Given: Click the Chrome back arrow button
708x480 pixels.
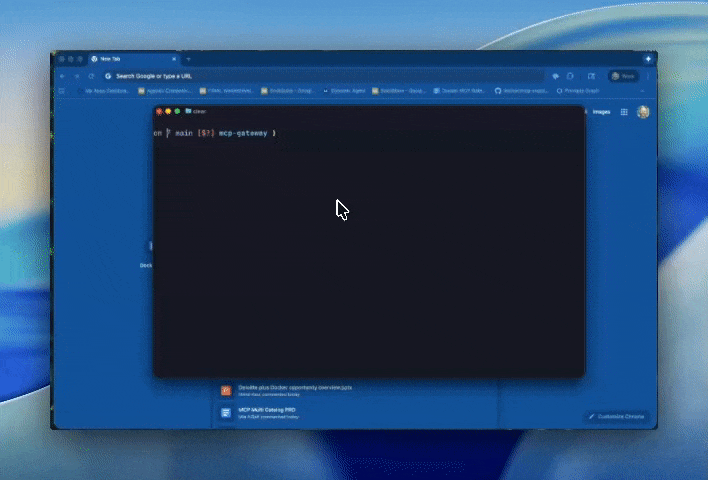Looking at the screenshot, I should tap(62, 76).
